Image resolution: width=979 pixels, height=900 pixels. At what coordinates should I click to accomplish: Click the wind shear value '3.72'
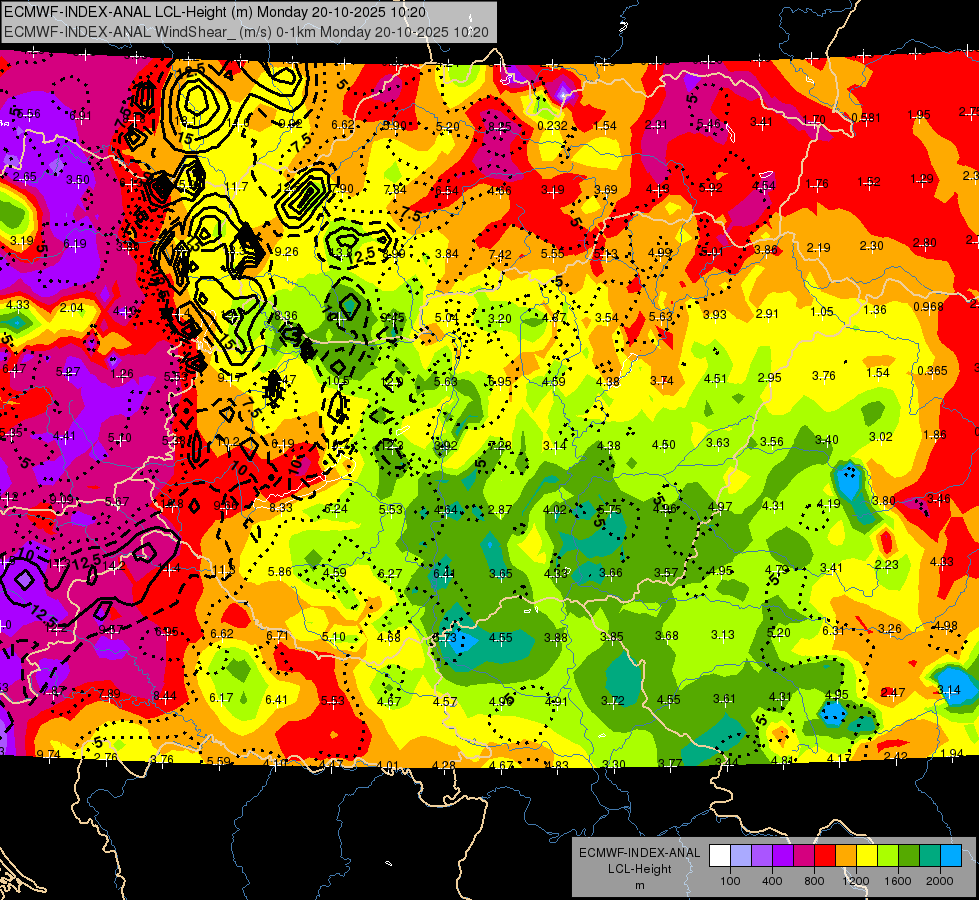[x=612, y=701]
